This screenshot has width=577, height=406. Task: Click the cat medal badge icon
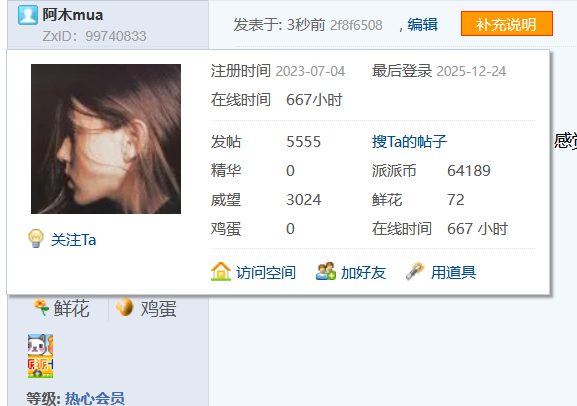pyautogui.click(x=40, y=356)
